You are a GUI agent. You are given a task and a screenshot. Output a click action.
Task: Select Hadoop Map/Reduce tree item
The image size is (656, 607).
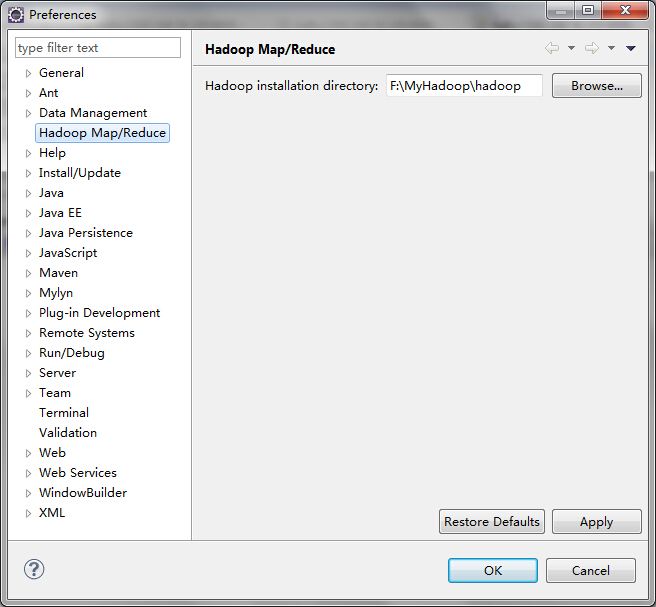[102, 133]
